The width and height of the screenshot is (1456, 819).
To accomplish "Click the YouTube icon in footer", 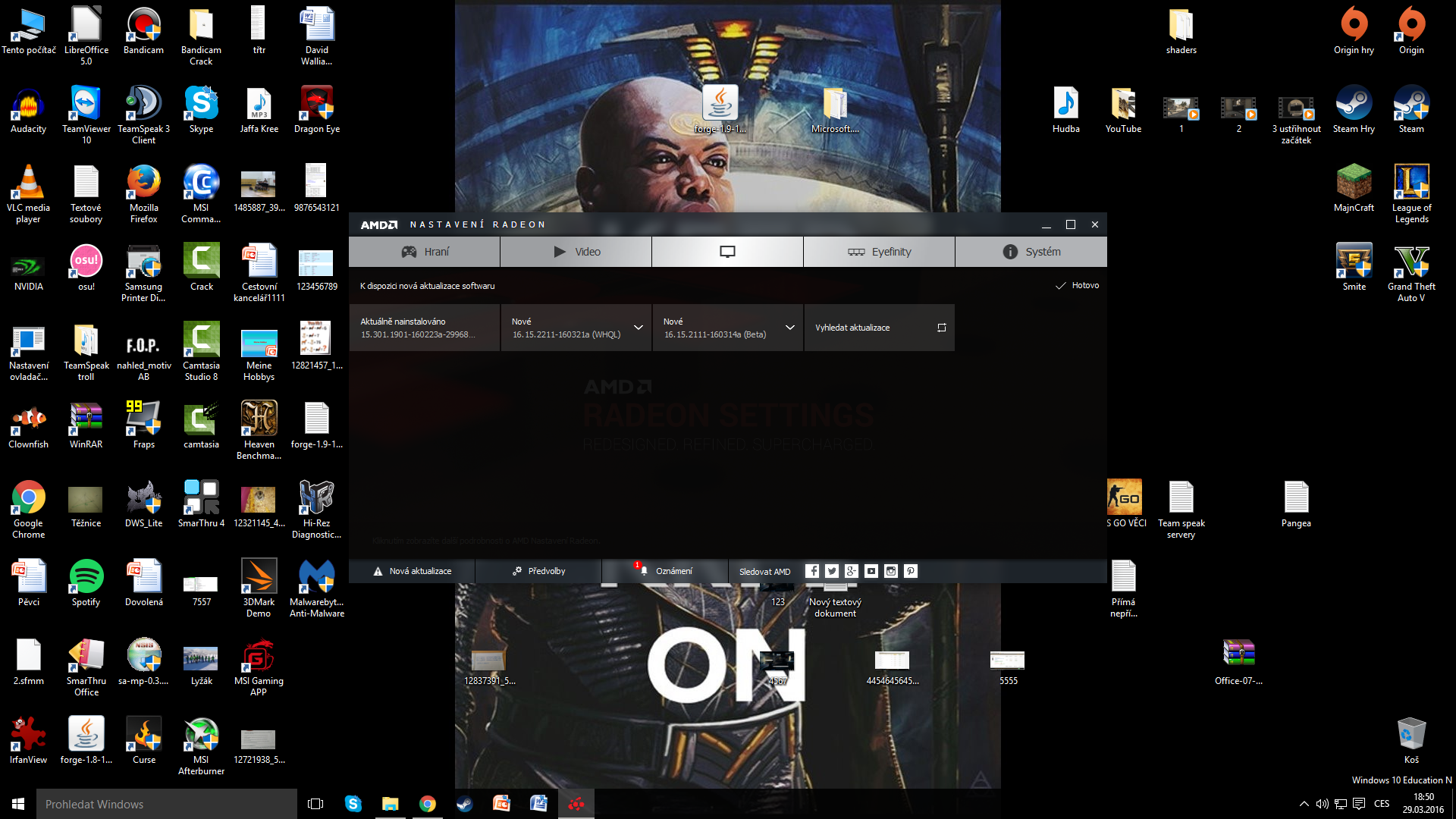I will 871,571.
